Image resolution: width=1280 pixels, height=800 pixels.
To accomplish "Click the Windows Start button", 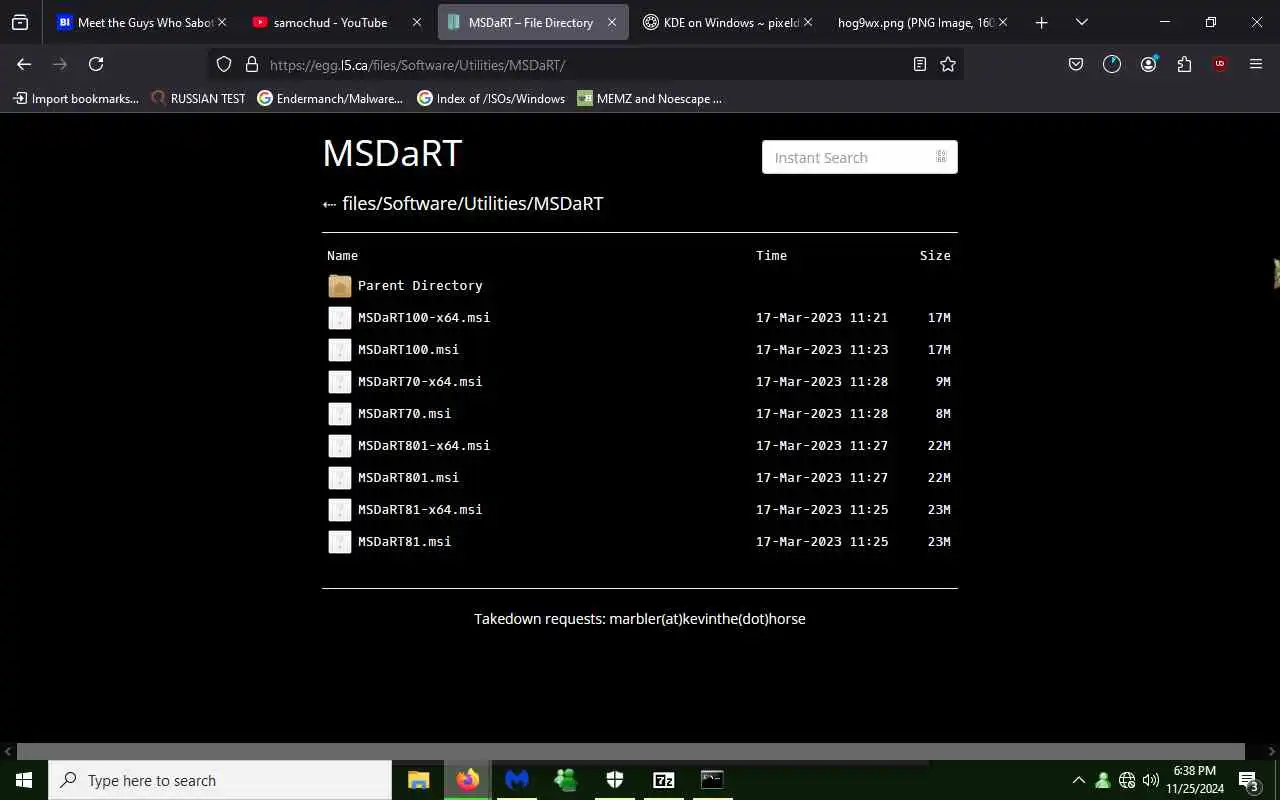I will coord(24,780).
